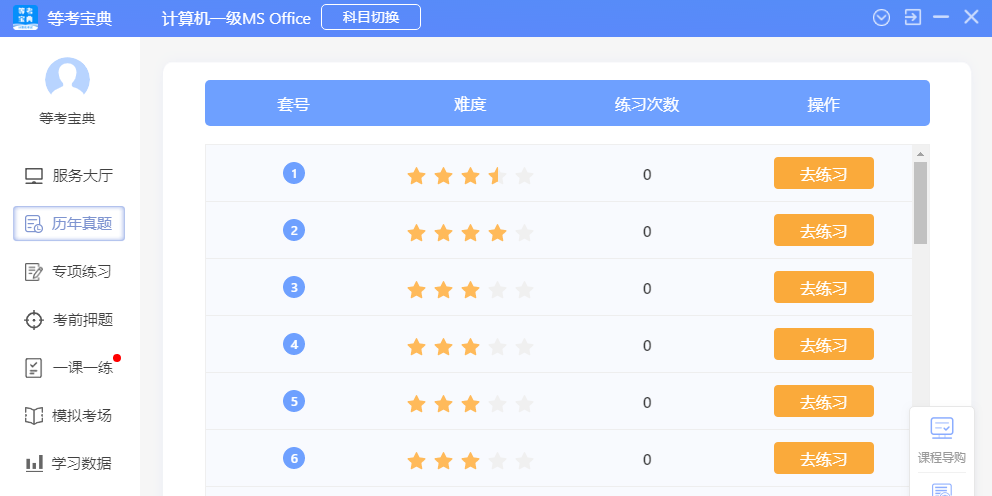The width and height of the screenshot is (992, 496).
Task: Click the difficulty stars of set 1
Action: [470, 176]
